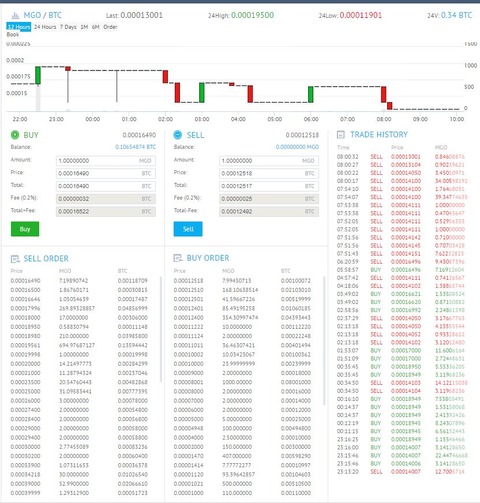The width and height of the screenshot is (480, 503).
Task: Focus the Sell Amount input field
Action: (x=269, y=161)
